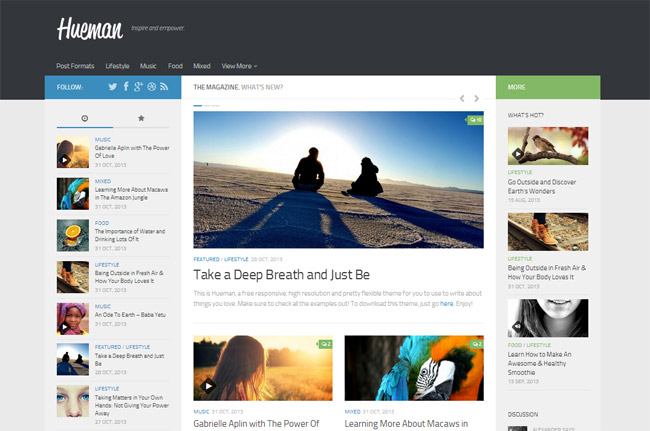The image size is (650, 431).
Task: Click MUSIC category under sunset girl card
Action: pos(201,412)
